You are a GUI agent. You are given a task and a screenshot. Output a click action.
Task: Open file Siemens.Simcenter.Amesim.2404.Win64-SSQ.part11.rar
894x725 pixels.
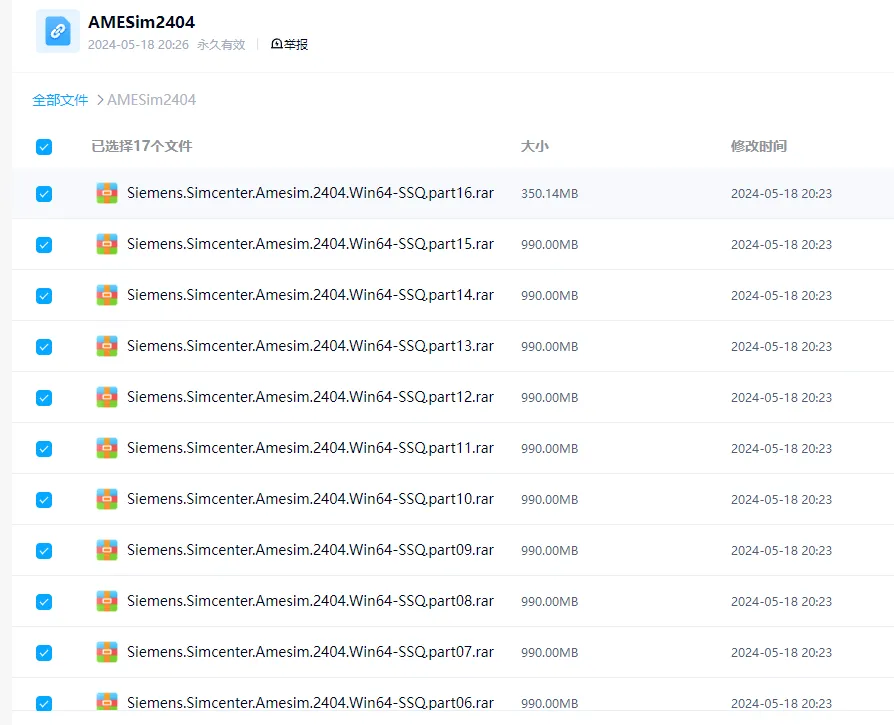tap(310, 448)
